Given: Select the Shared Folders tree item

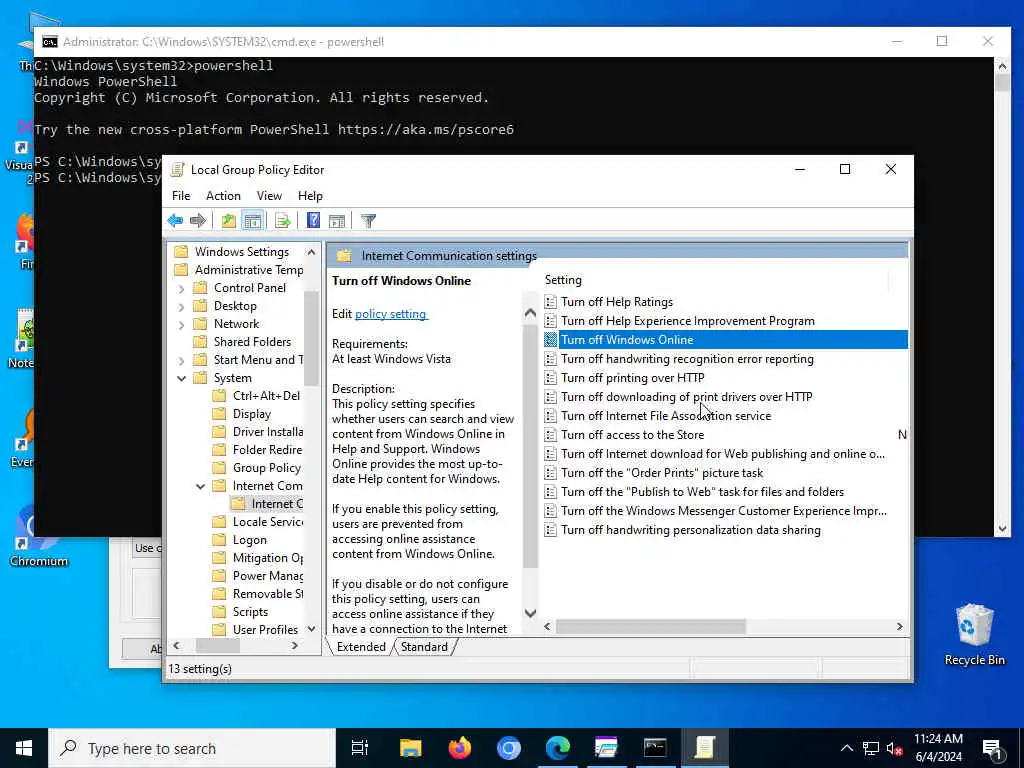Looking at the screenshot, I should click(252, 342).
